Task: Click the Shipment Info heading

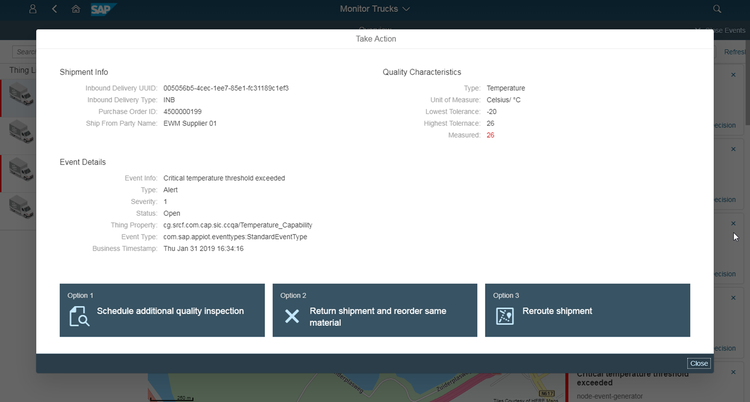Action: click(x=84, y=72)
